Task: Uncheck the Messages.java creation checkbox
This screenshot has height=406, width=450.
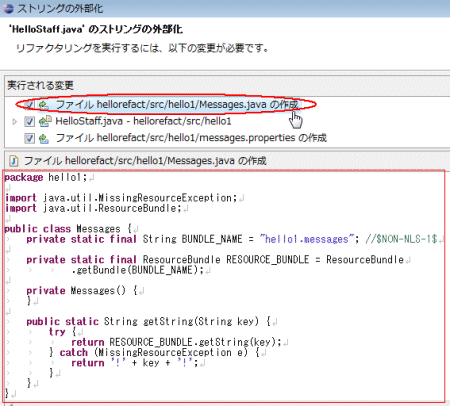Action: click(x=29, y=105)
